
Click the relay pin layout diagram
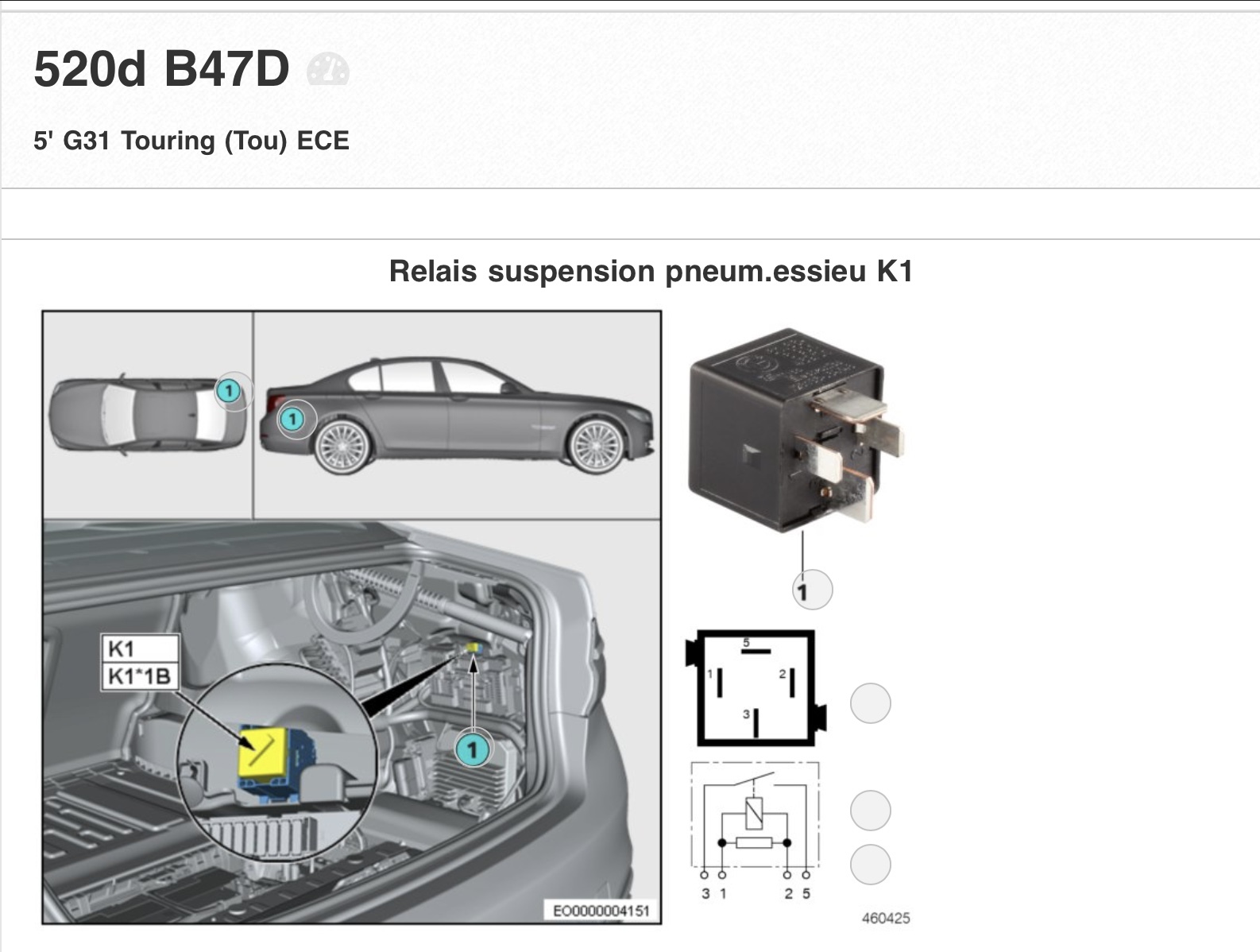[756, 688]
